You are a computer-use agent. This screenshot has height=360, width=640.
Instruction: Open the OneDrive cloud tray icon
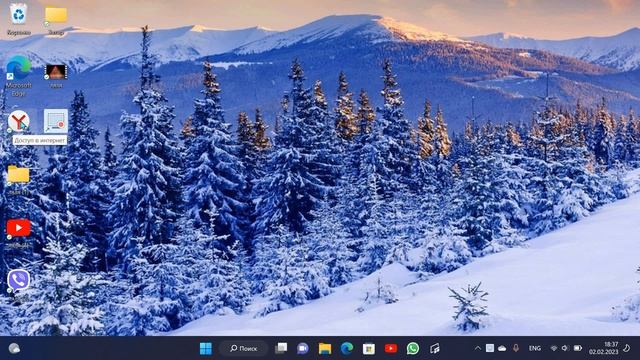coord(502,348)
